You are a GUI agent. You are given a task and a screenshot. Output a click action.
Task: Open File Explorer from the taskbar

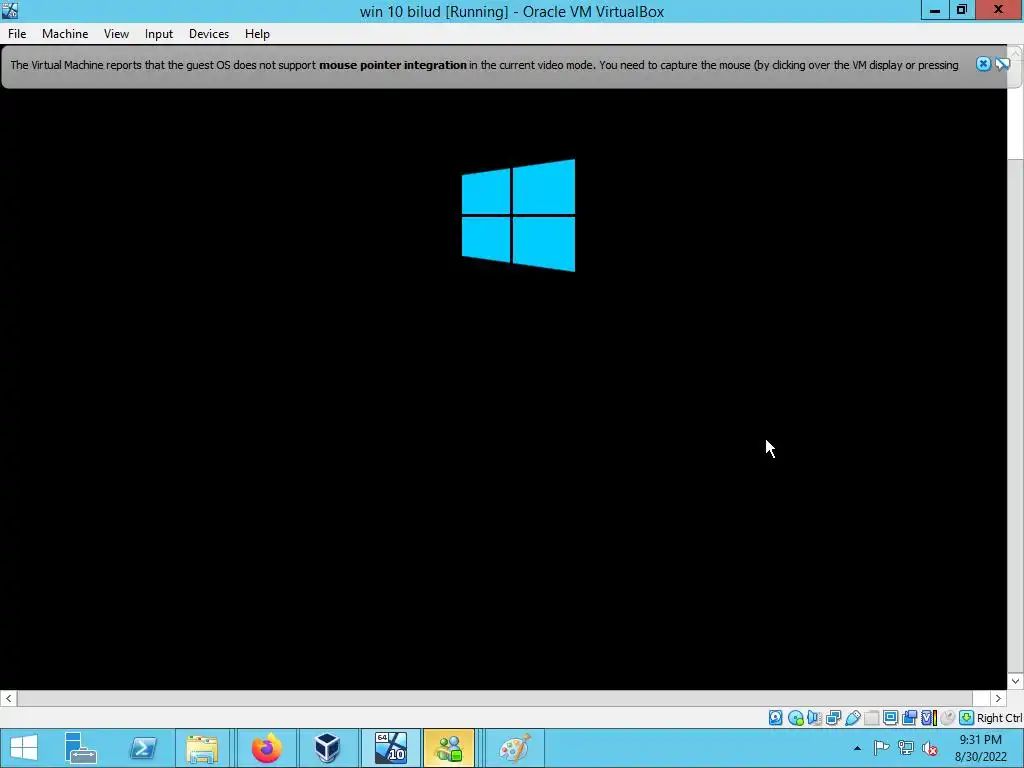coord(202,748)
